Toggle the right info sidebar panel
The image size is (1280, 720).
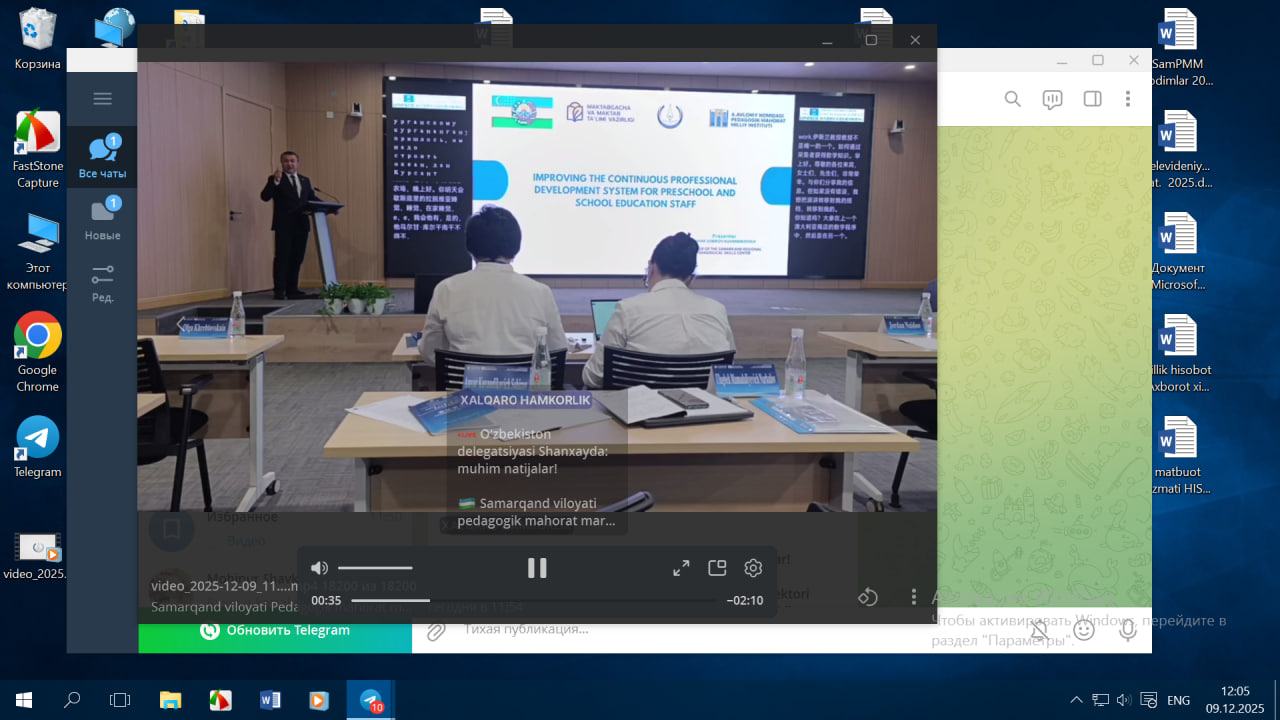tap(1092, 99)
